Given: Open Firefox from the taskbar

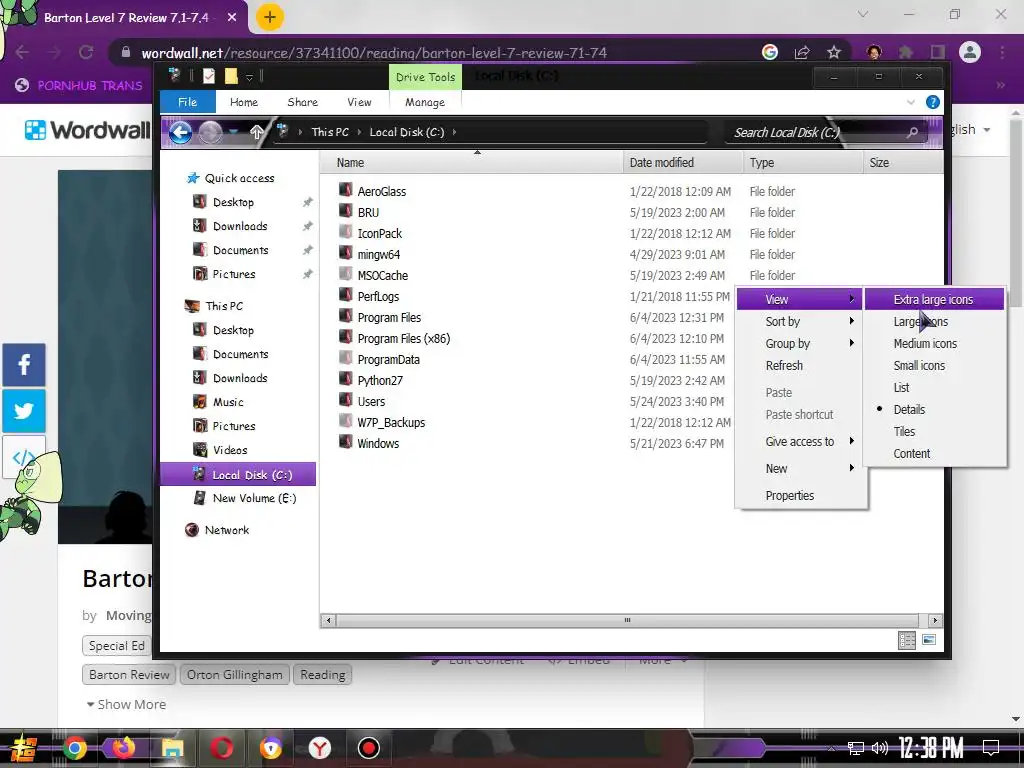Looking at the screenshot, I should tap(123, 748).
